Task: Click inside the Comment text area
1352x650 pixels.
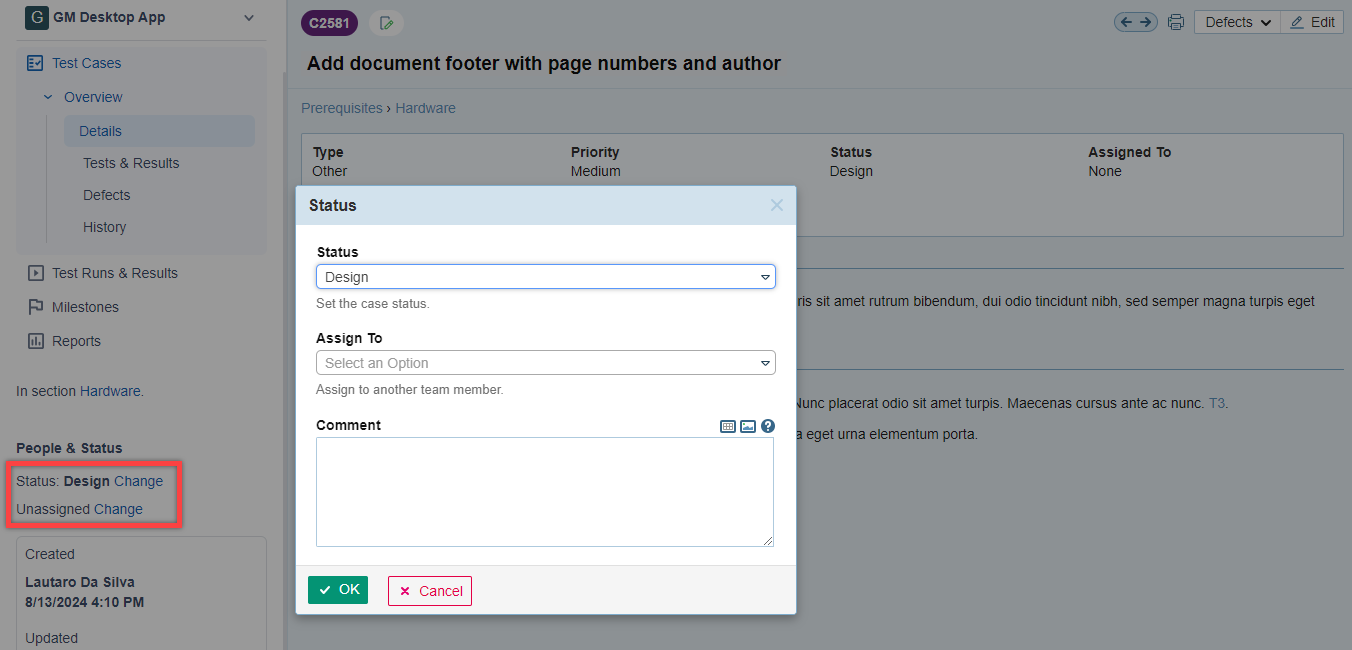Action: [x=545, y=491]
